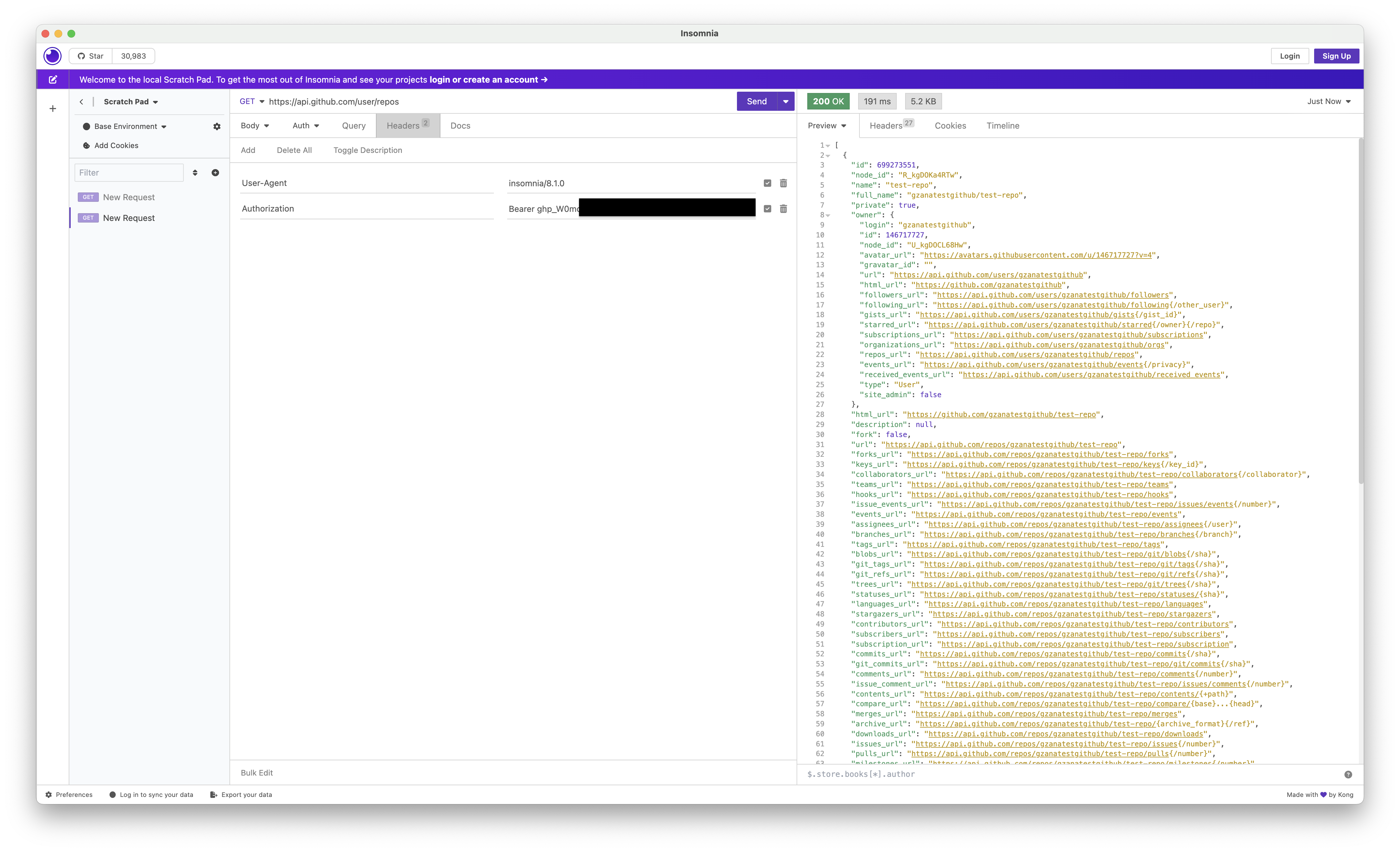Open the sort order icon beside Filter
This screenshot has width=1400, height=852.
coord(195,173)
